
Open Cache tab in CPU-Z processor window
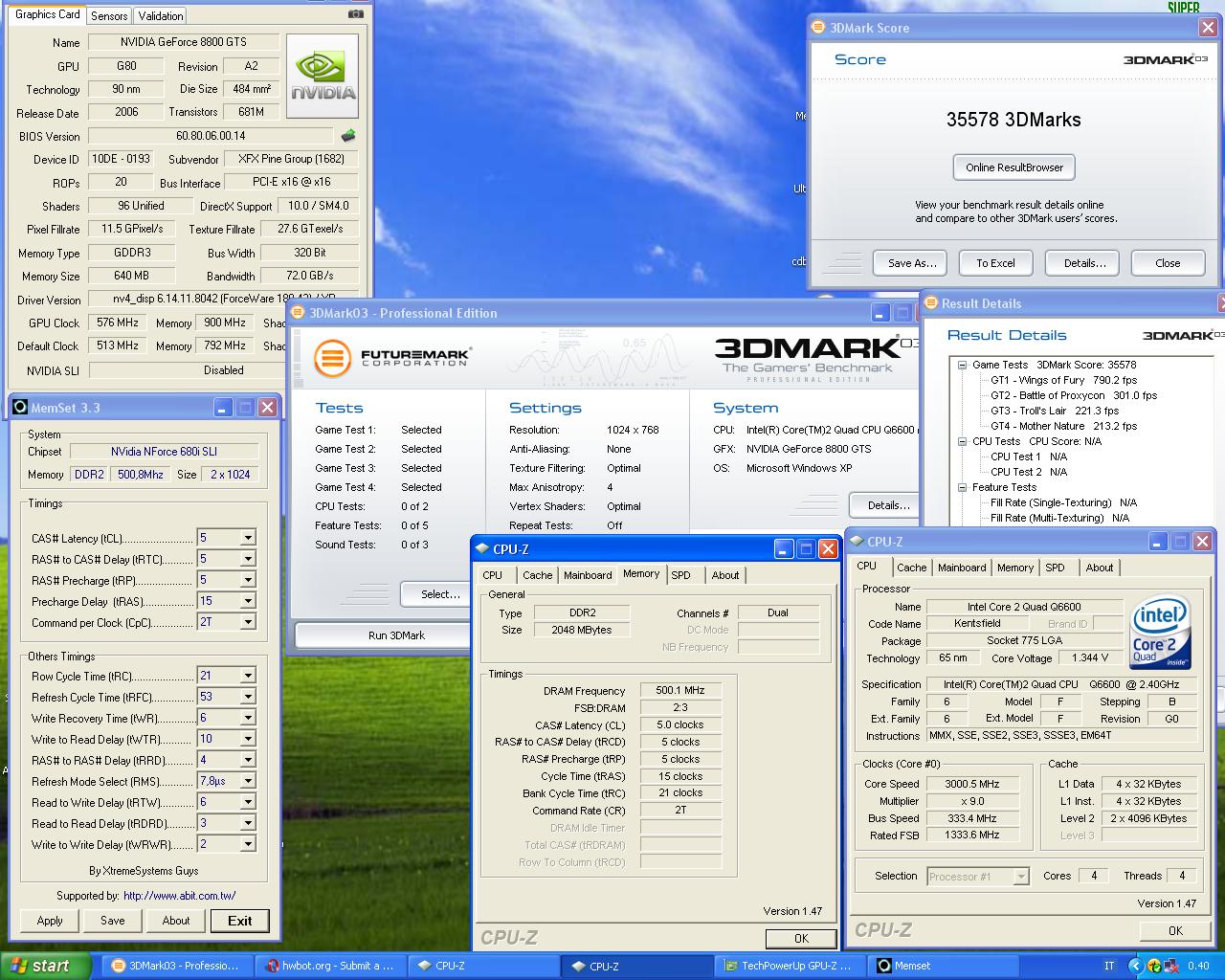click(911, 568)
